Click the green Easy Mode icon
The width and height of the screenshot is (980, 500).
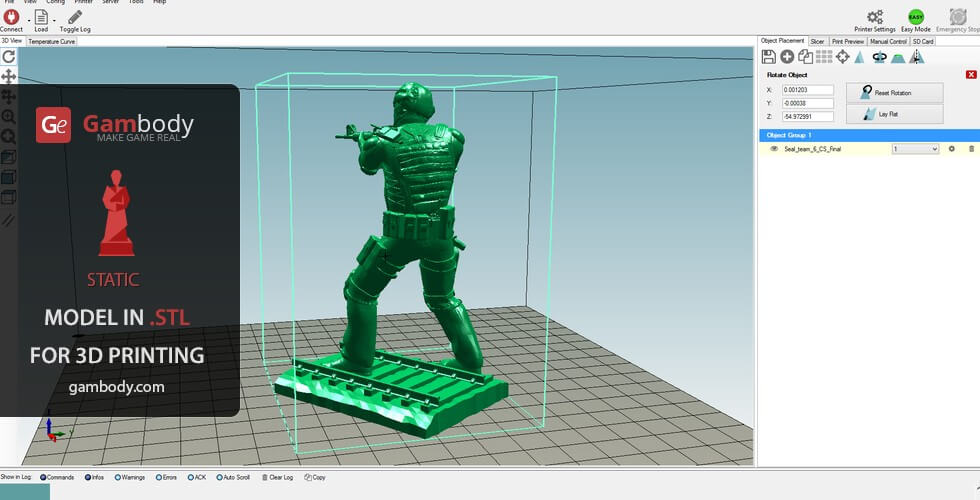915,17
